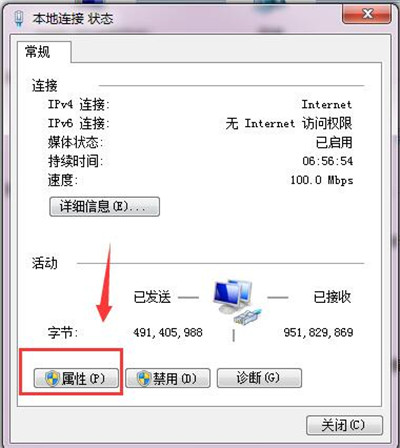Click the 媒体状态 已启用 value
This screenshot has width=400, height=448.
coord(334,142)
